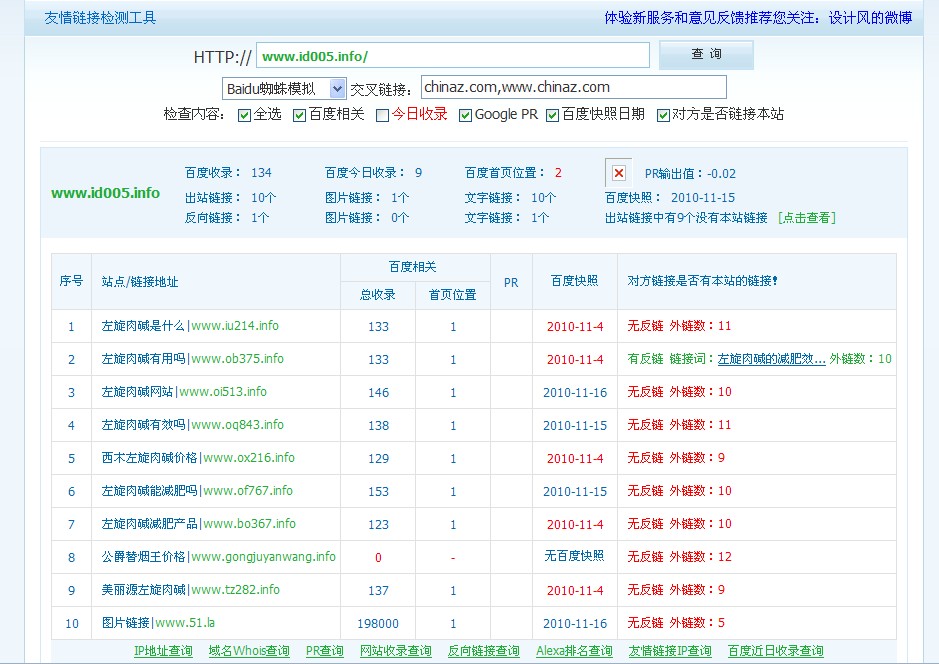Viewport: 939px width, 664px height.
Task: Open the 域名Whois查询 footer link
Action: point(249,651)
